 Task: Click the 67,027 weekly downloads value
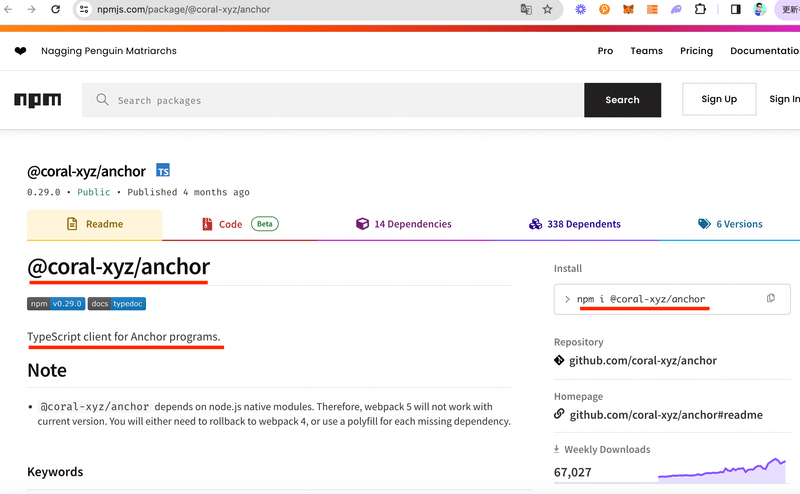coord(572,472)
